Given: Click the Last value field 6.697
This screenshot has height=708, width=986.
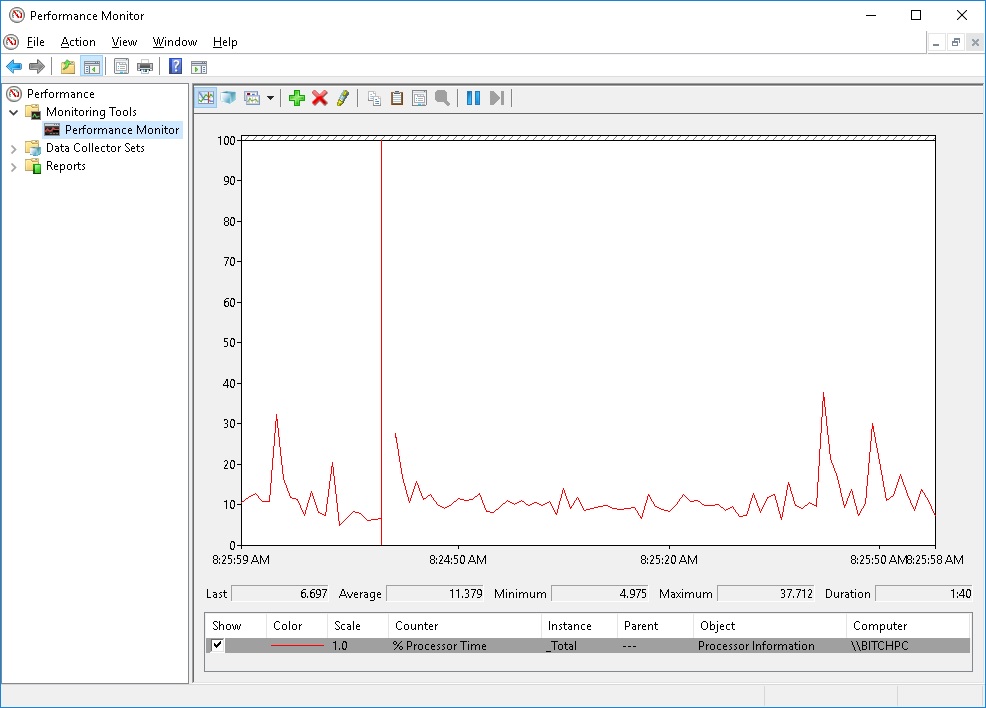Looking at the screenshot, I should [x=280, y=594].
